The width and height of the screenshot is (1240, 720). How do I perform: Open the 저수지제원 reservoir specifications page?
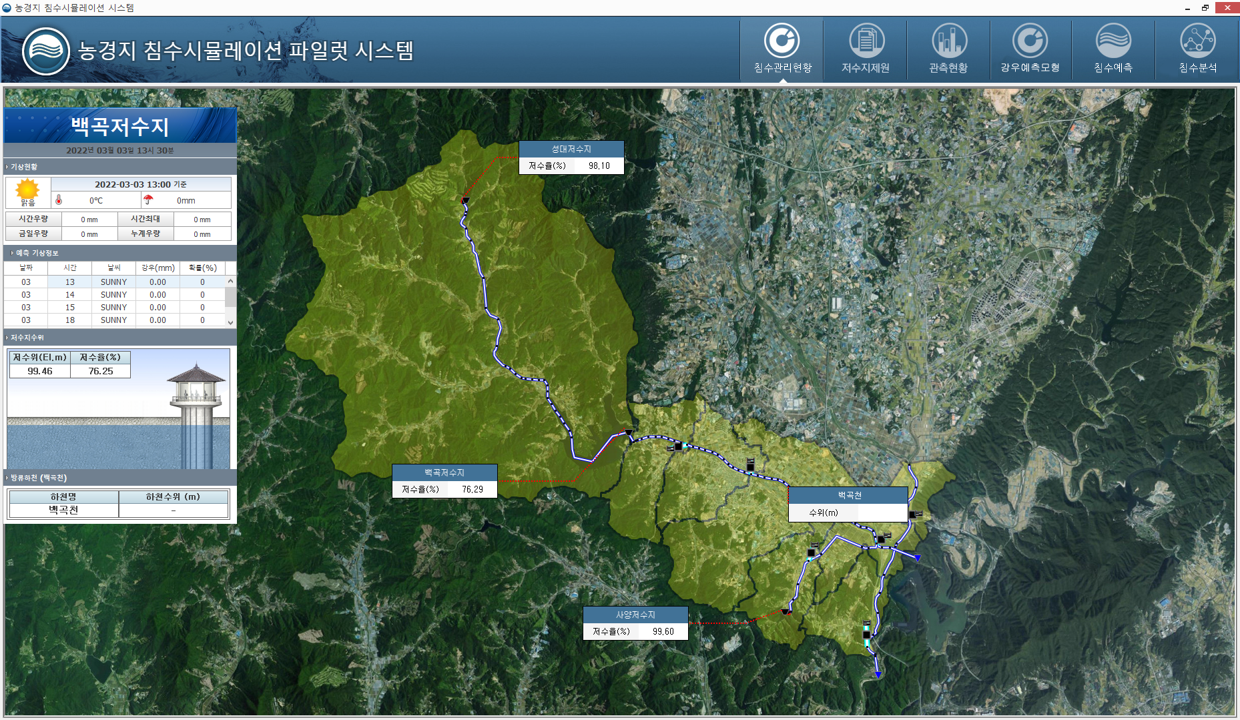point(865,49)
